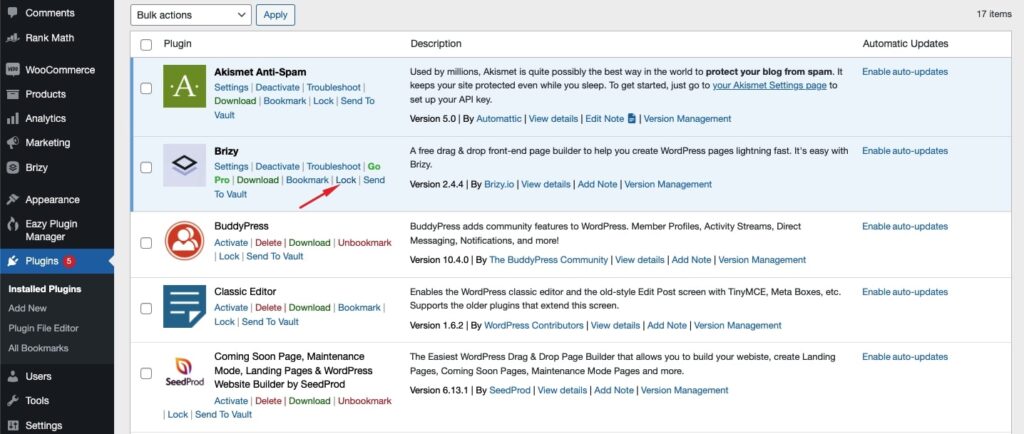
Task: Enable auto-updates for Akismet Anti-Spam
Action: click(x=904, y=72)
